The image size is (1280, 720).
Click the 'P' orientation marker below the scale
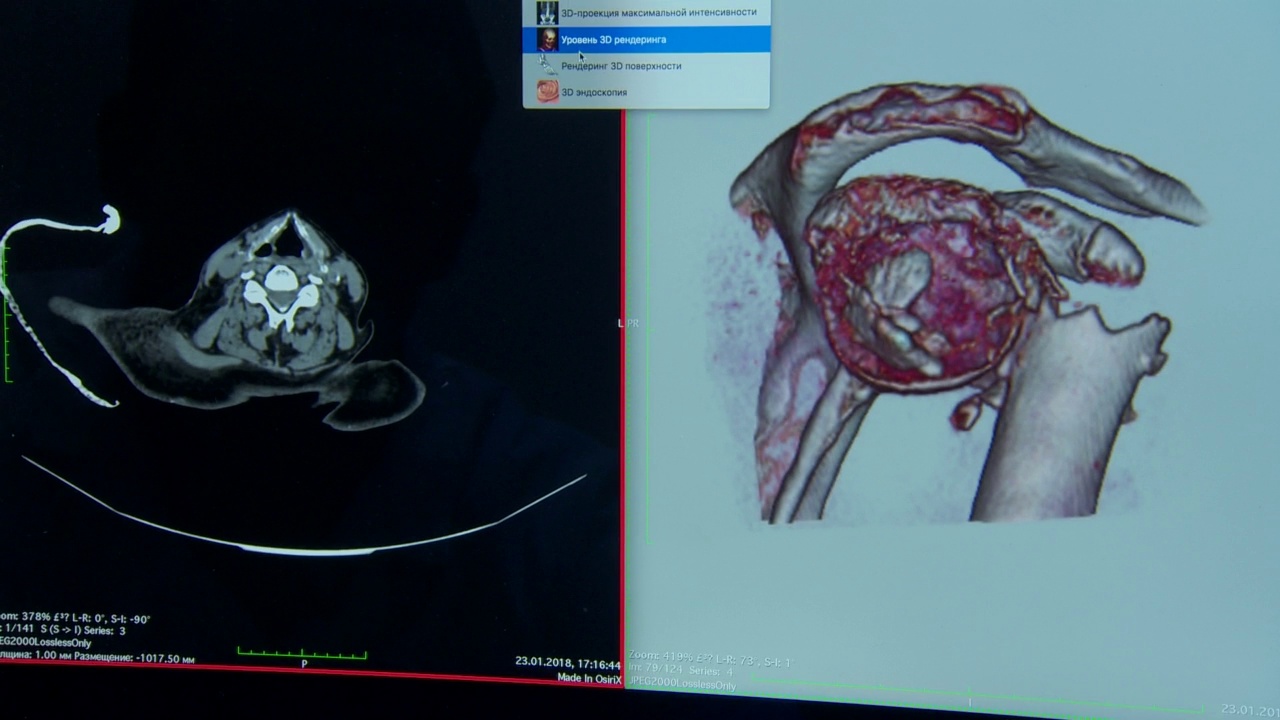tap(304, 664)
